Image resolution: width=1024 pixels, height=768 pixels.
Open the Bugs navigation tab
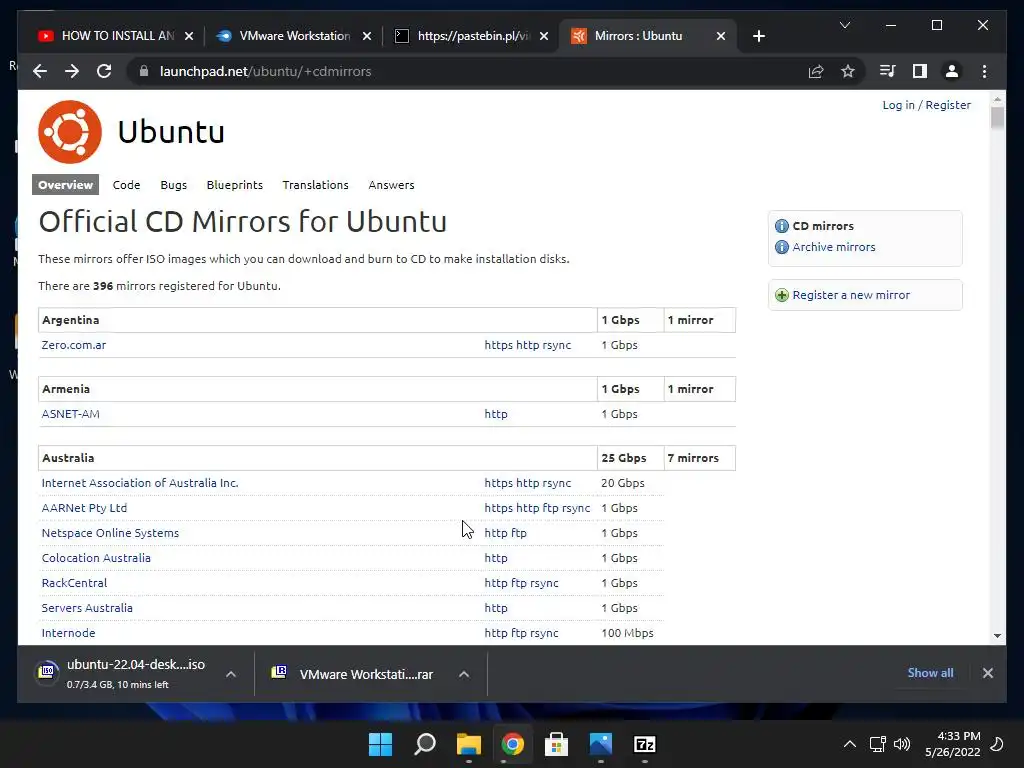click(174, 185)
